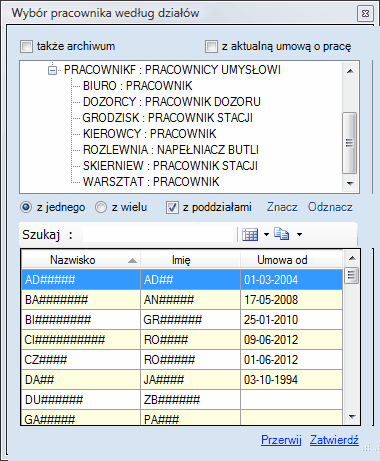Select the 'z jednego' radio button
The image size is (380, 461).
[x=26, y=207]
